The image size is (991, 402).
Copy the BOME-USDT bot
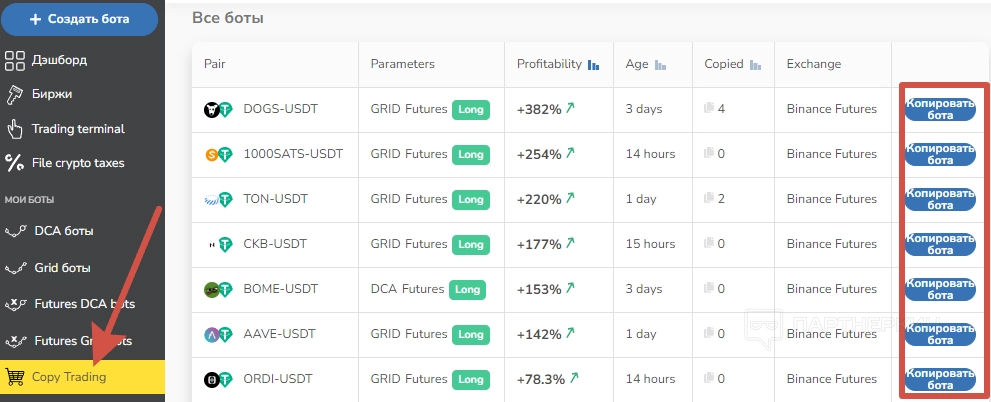point(940,289)
